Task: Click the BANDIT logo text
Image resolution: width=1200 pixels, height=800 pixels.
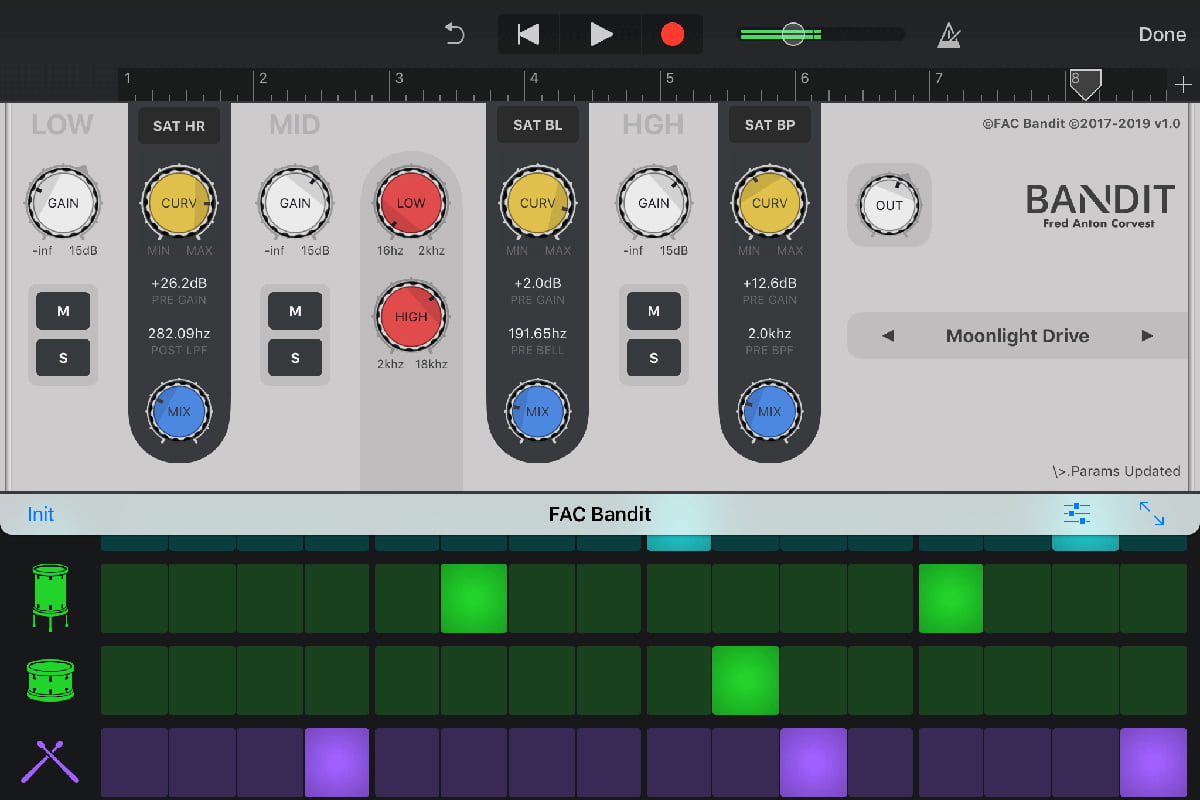Action: pos(1099,200)
